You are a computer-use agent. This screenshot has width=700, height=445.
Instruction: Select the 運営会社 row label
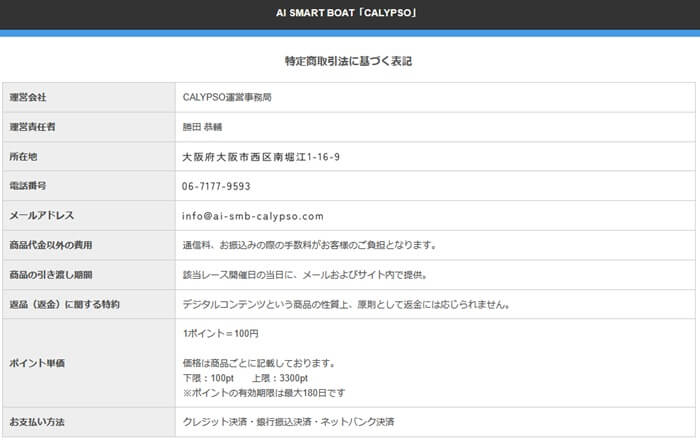[28, 98]
